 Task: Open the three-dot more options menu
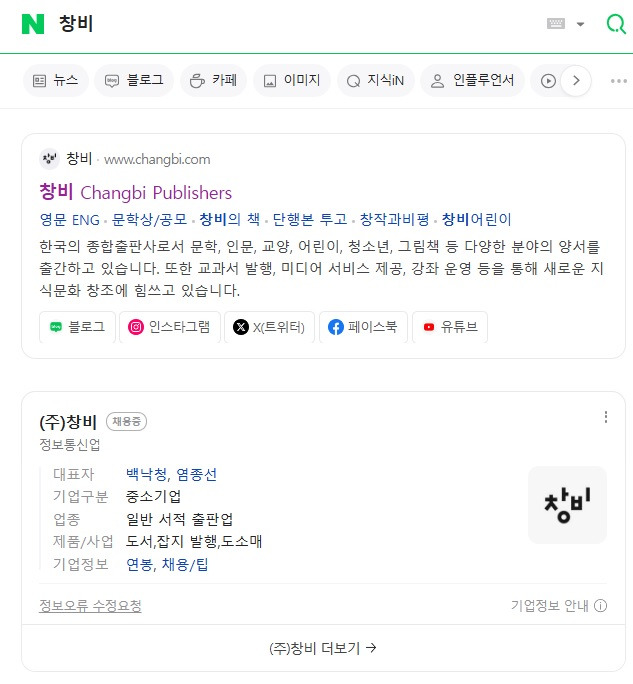(x=619, y=81)
